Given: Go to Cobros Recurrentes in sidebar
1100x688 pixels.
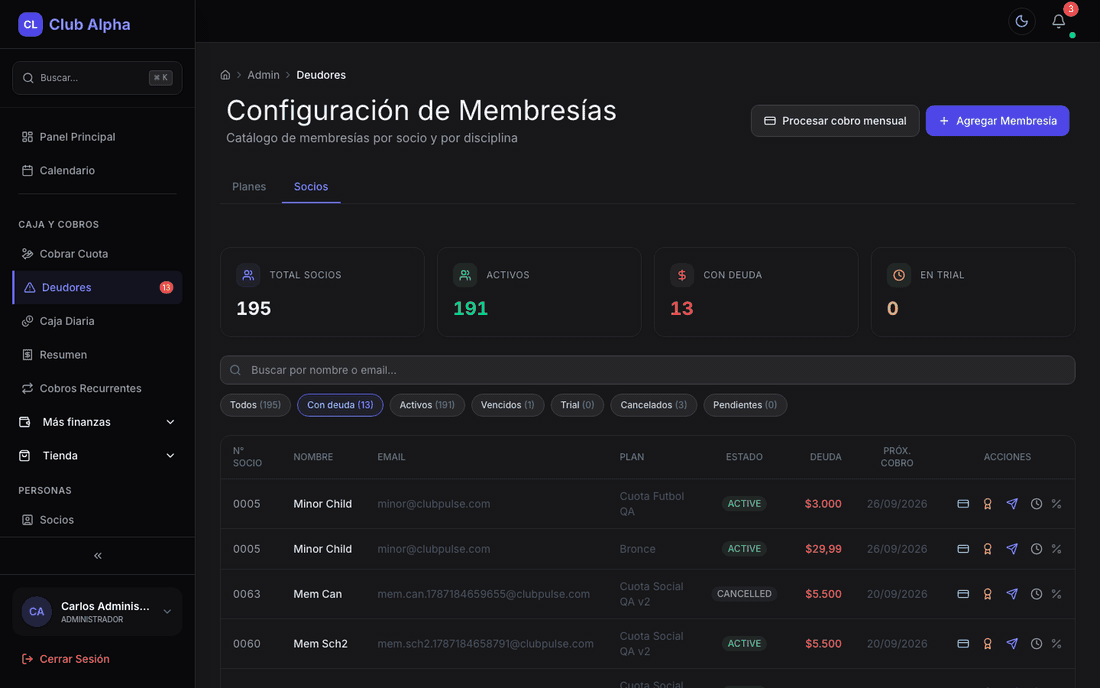Looking at the screenshot, I should [98, 389].
